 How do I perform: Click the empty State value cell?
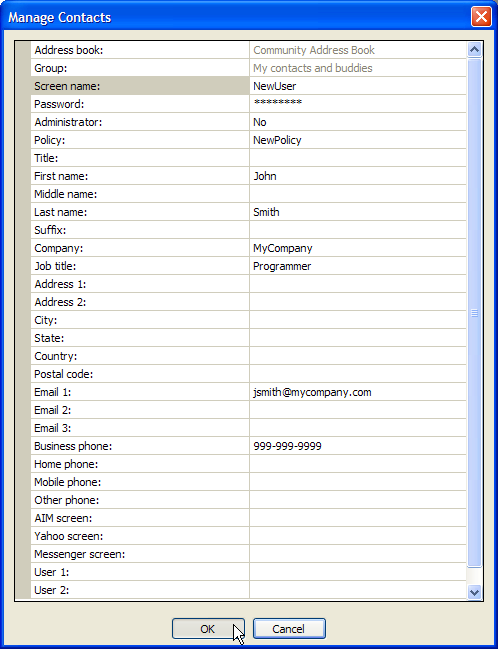click(358, 338)
